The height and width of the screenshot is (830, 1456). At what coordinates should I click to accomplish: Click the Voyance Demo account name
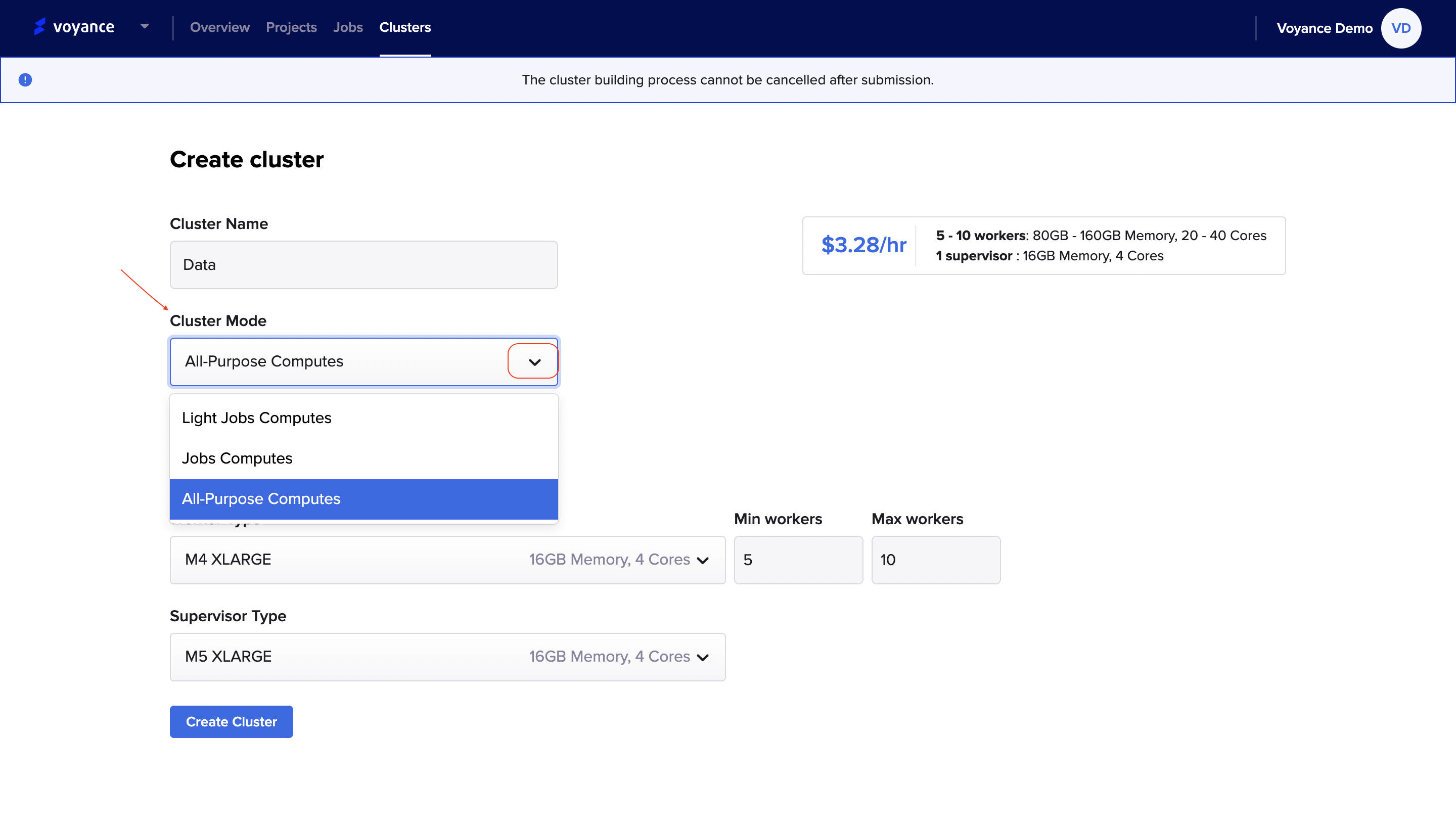(x=1325, y=28)
